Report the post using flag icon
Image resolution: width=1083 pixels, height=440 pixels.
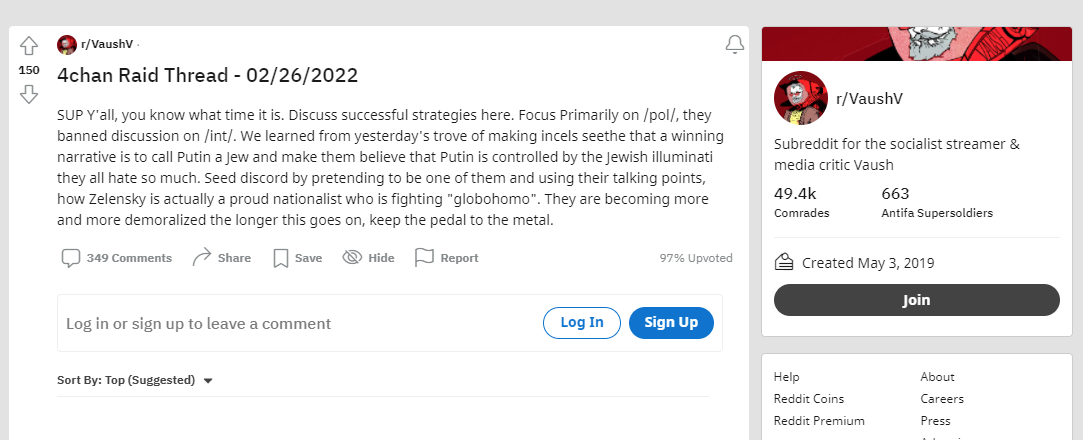pyautogui.click(x=424, y=258)
